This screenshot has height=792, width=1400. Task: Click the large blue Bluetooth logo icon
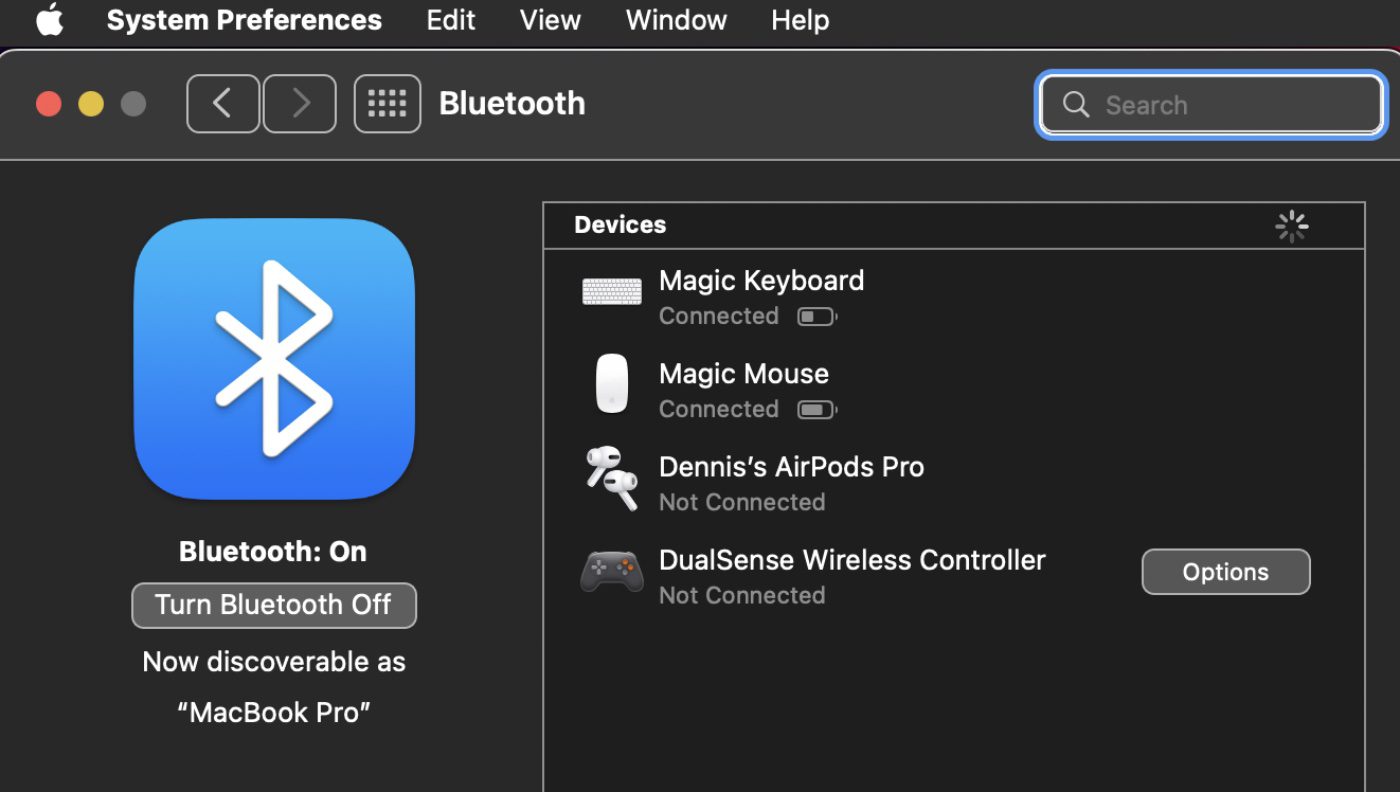274,358
